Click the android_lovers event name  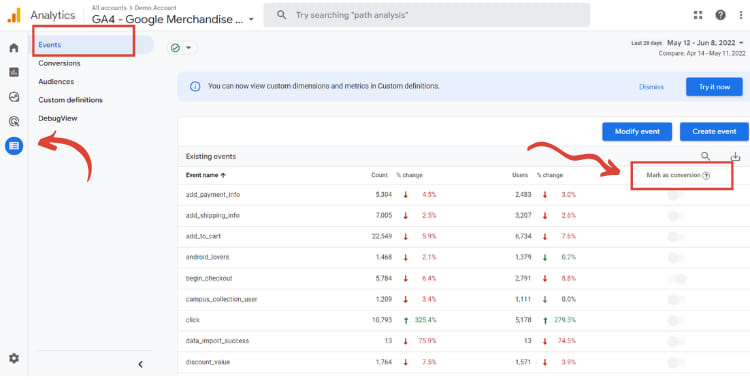click(x=207, y=257)
